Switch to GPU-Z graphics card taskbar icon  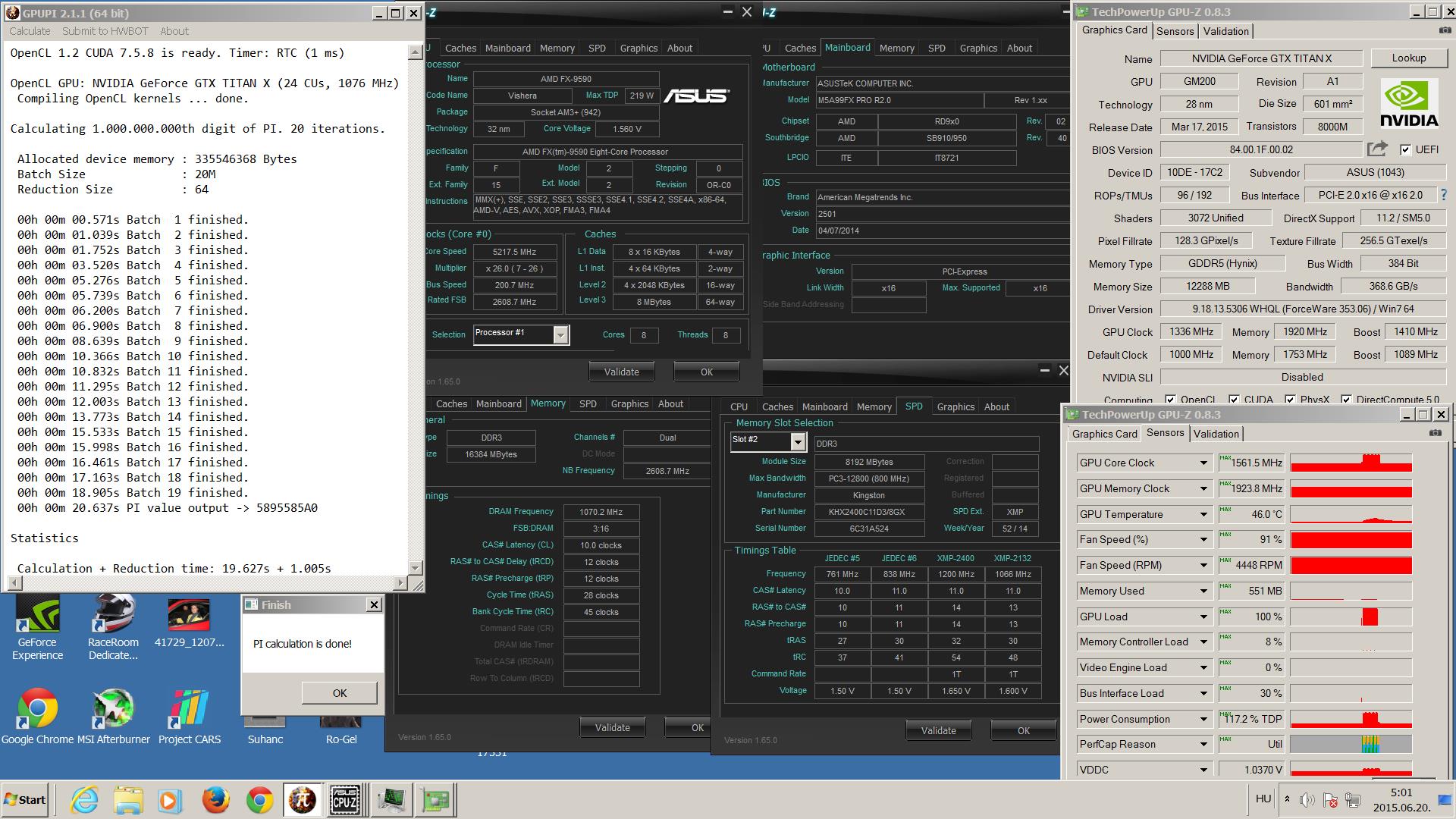(x=435, y=800)
